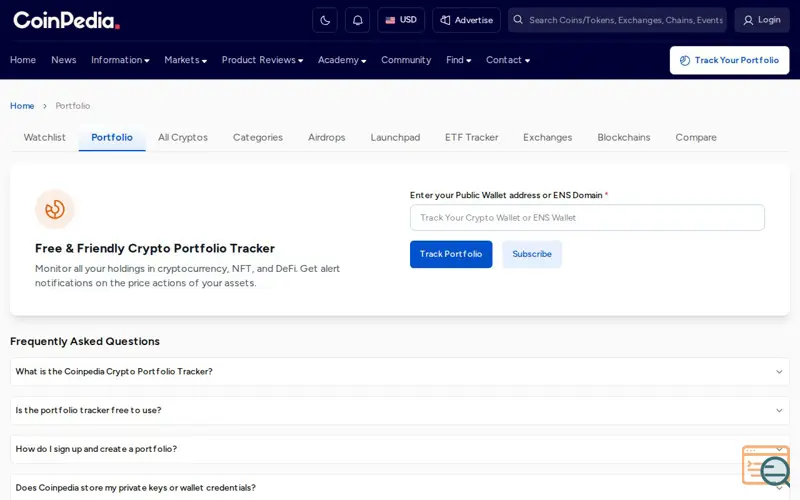The image size is (800, 500).
Task: Switch to the Watchlist tab
Action: [x=44, y=138]
